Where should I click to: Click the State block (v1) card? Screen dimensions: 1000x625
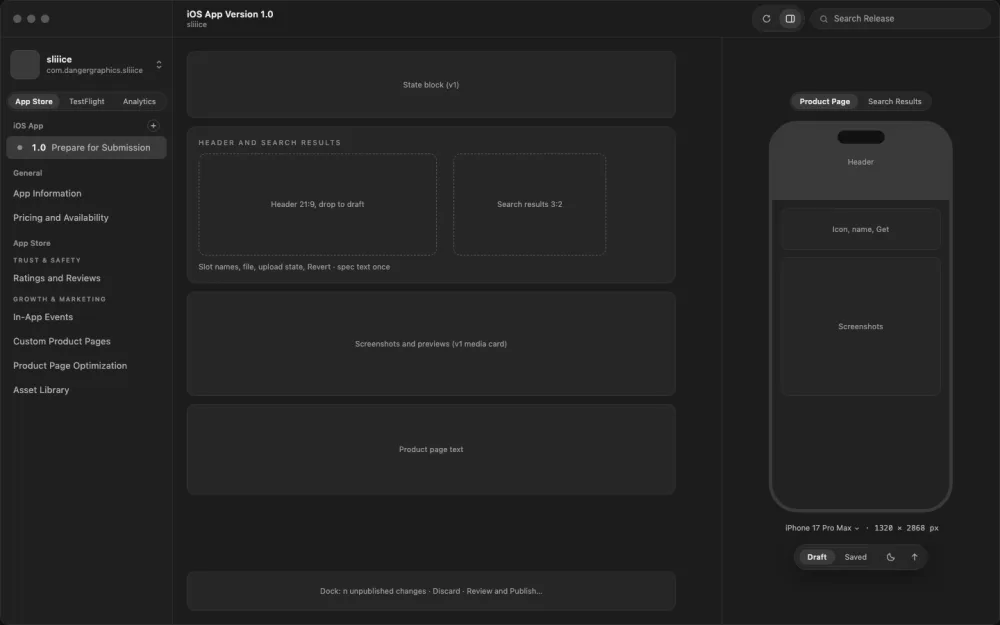(x=431, y=85)
